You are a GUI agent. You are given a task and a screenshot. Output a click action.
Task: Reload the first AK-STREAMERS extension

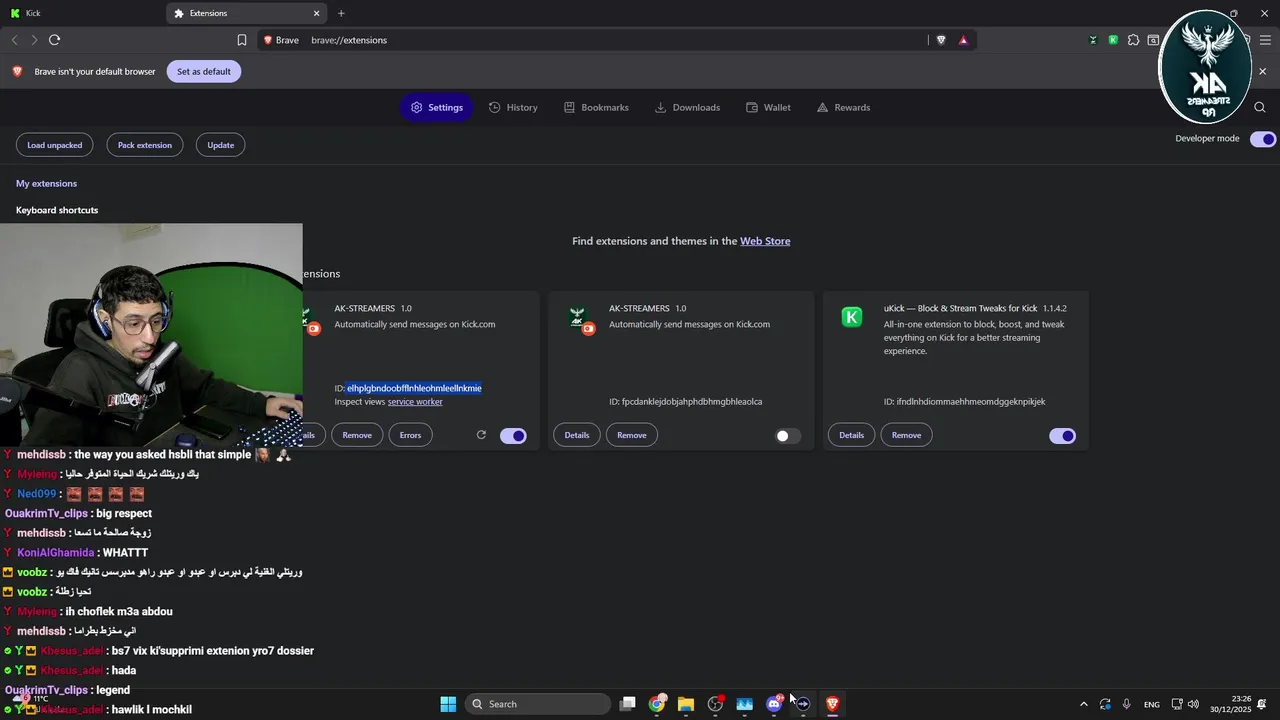tap(481, 435)
